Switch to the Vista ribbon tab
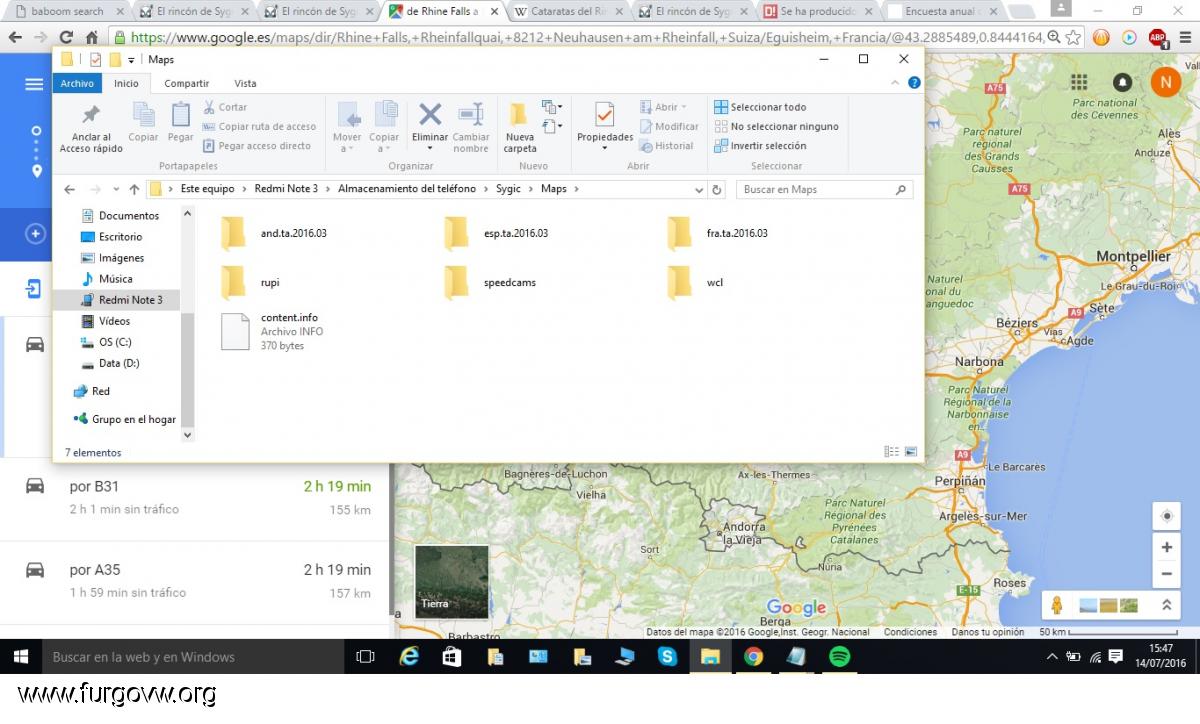Screen dimensions: 1200x724 pyautogui.click(x=245, y=84)
